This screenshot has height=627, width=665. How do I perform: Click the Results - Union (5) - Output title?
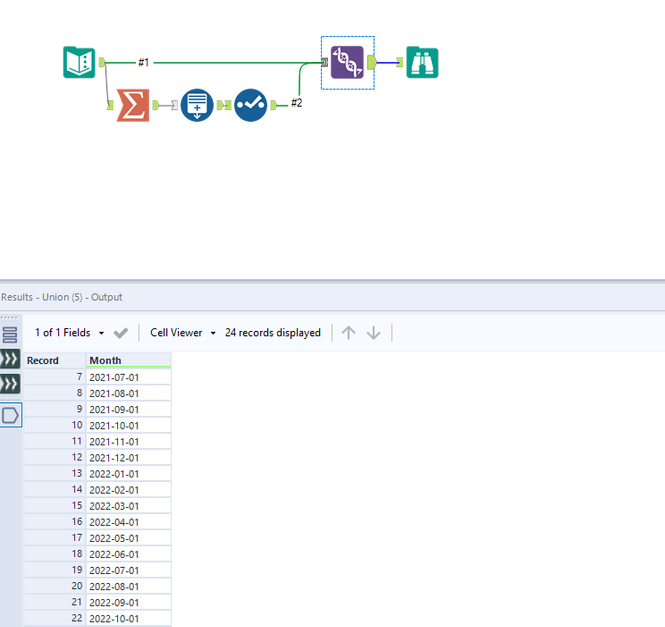pyautogui.click(x=61, y=297)
